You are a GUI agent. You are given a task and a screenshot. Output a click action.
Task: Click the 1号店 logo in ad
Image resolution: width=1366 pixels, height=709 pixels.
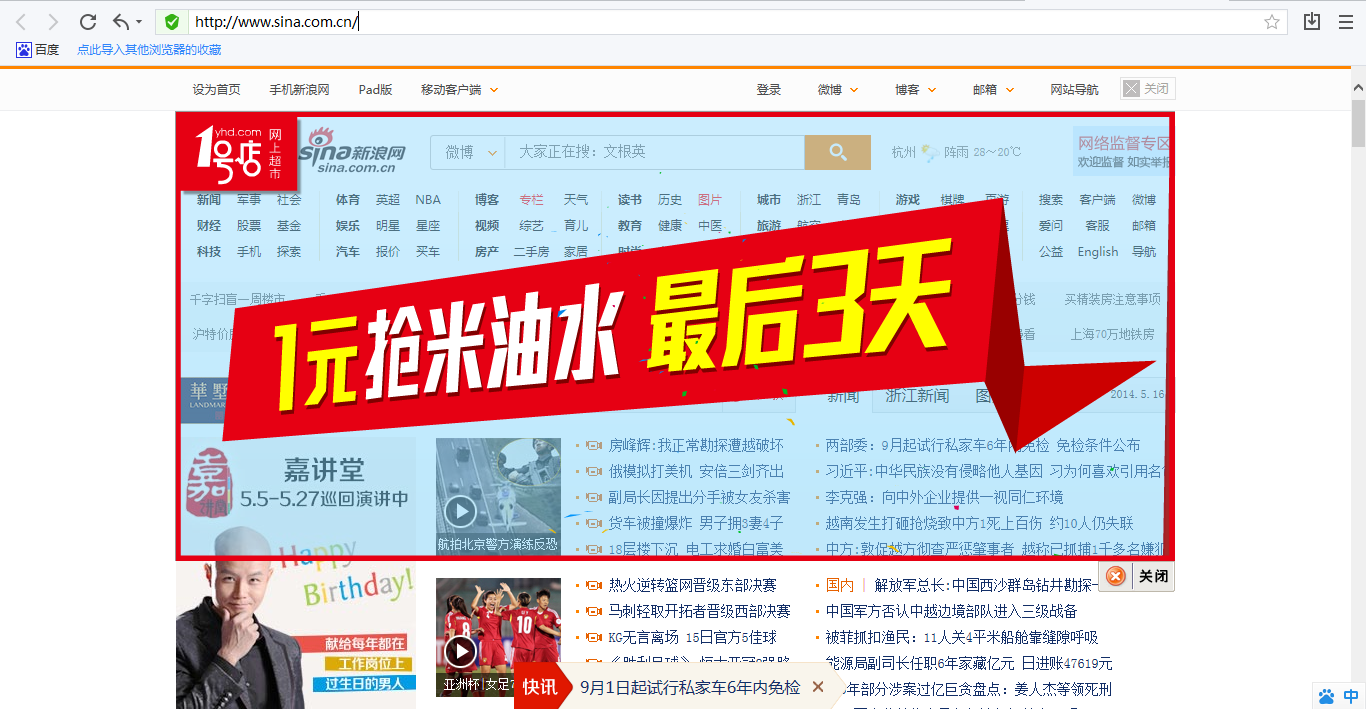click(x=237, y=151)
